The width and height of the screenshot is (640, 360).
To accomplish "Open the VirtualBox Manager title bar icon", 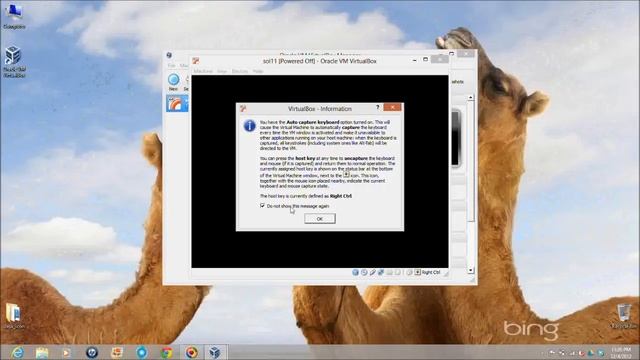I will coord(169,55).
